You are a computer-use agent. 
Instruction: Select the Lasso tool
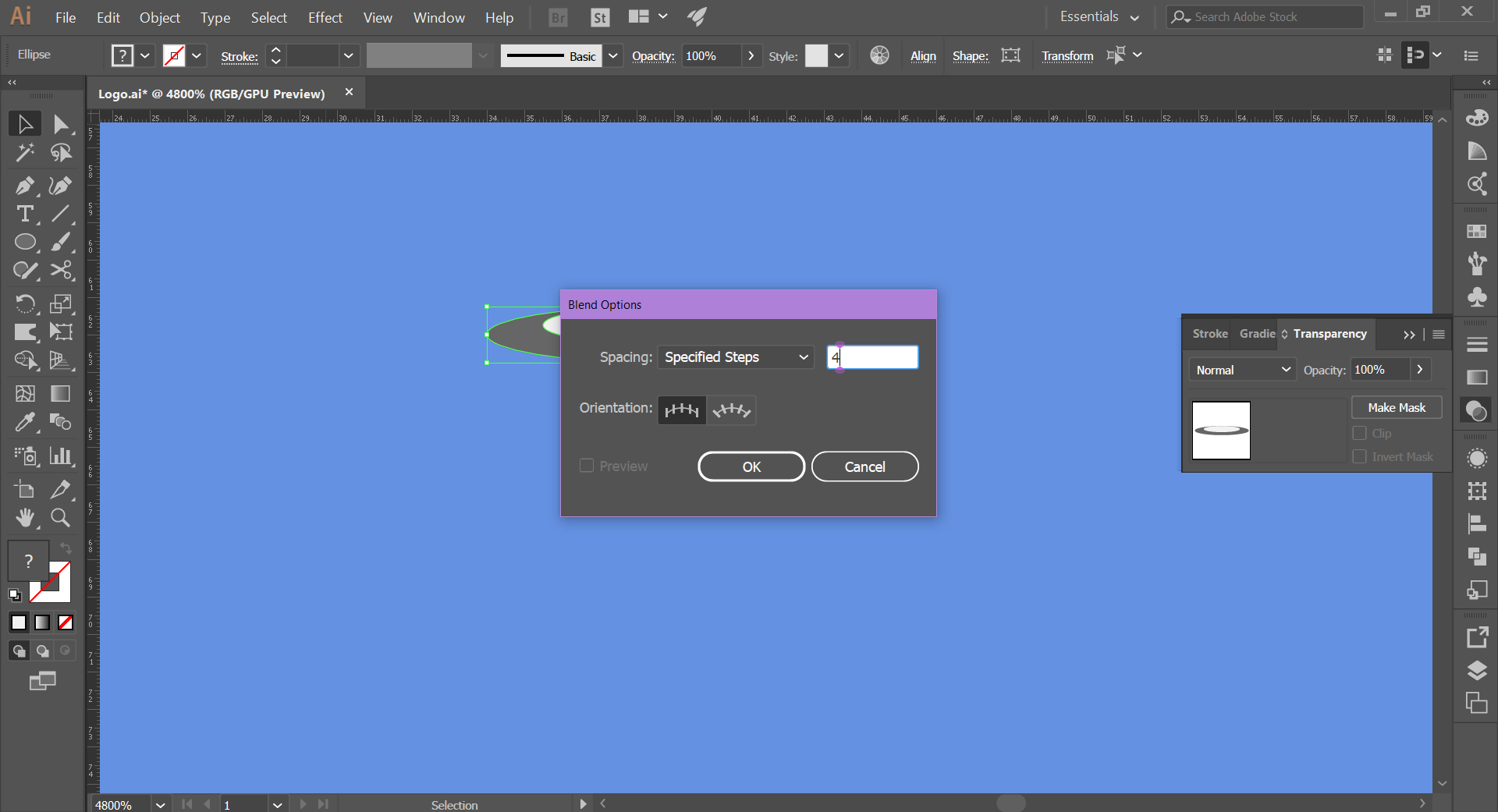click(61, 153)
